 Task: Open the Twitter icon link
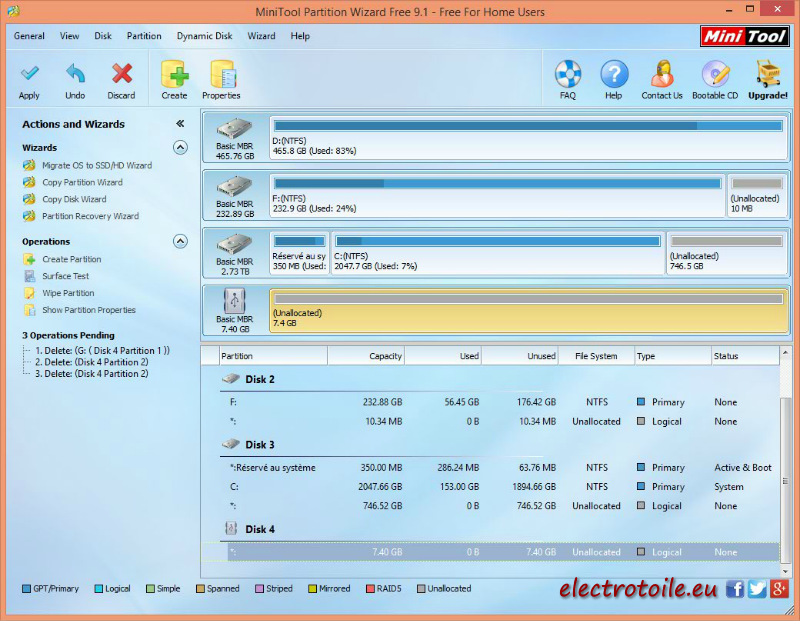point(757,589)
